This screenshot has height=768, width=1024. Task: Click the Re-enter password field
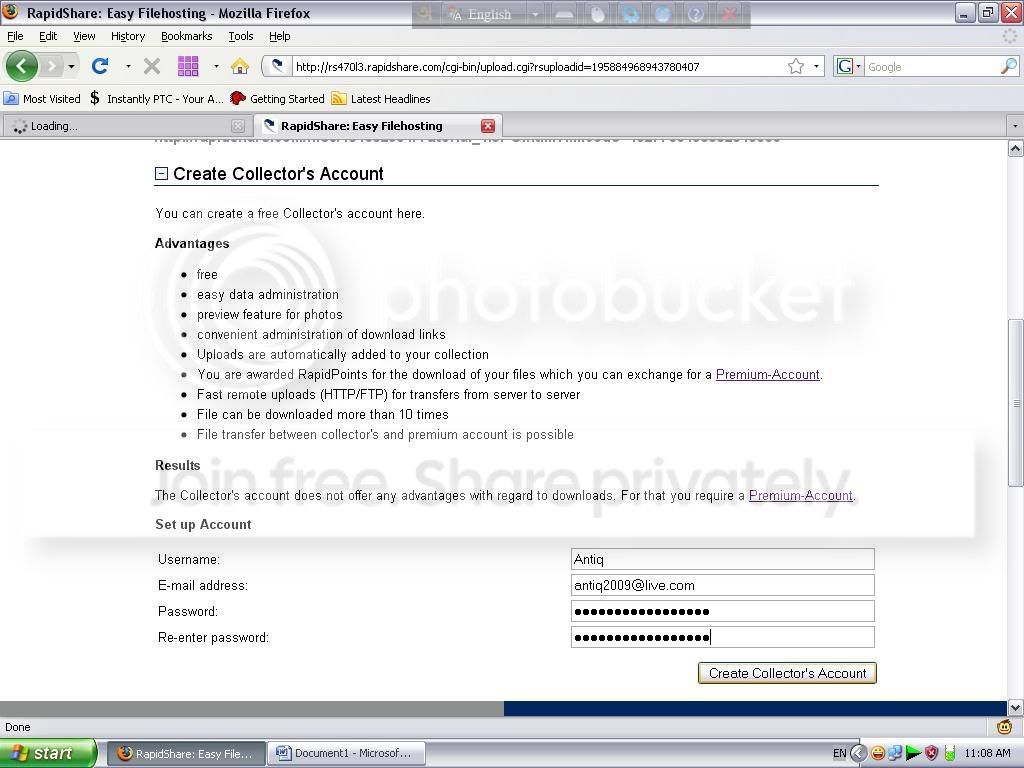coord(722,637)
